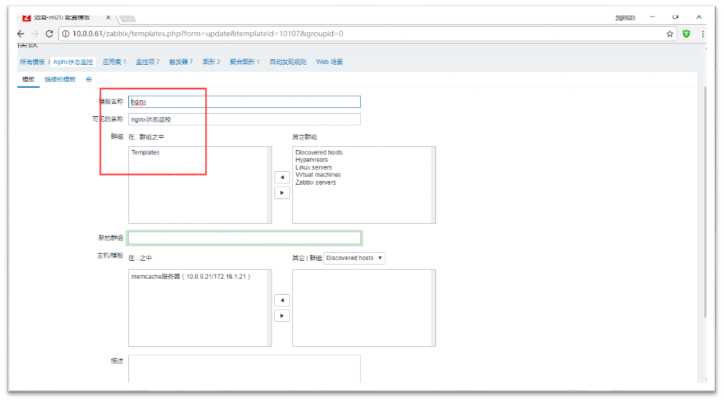
Task: Click the description textarea
Action: pos(244,369)
